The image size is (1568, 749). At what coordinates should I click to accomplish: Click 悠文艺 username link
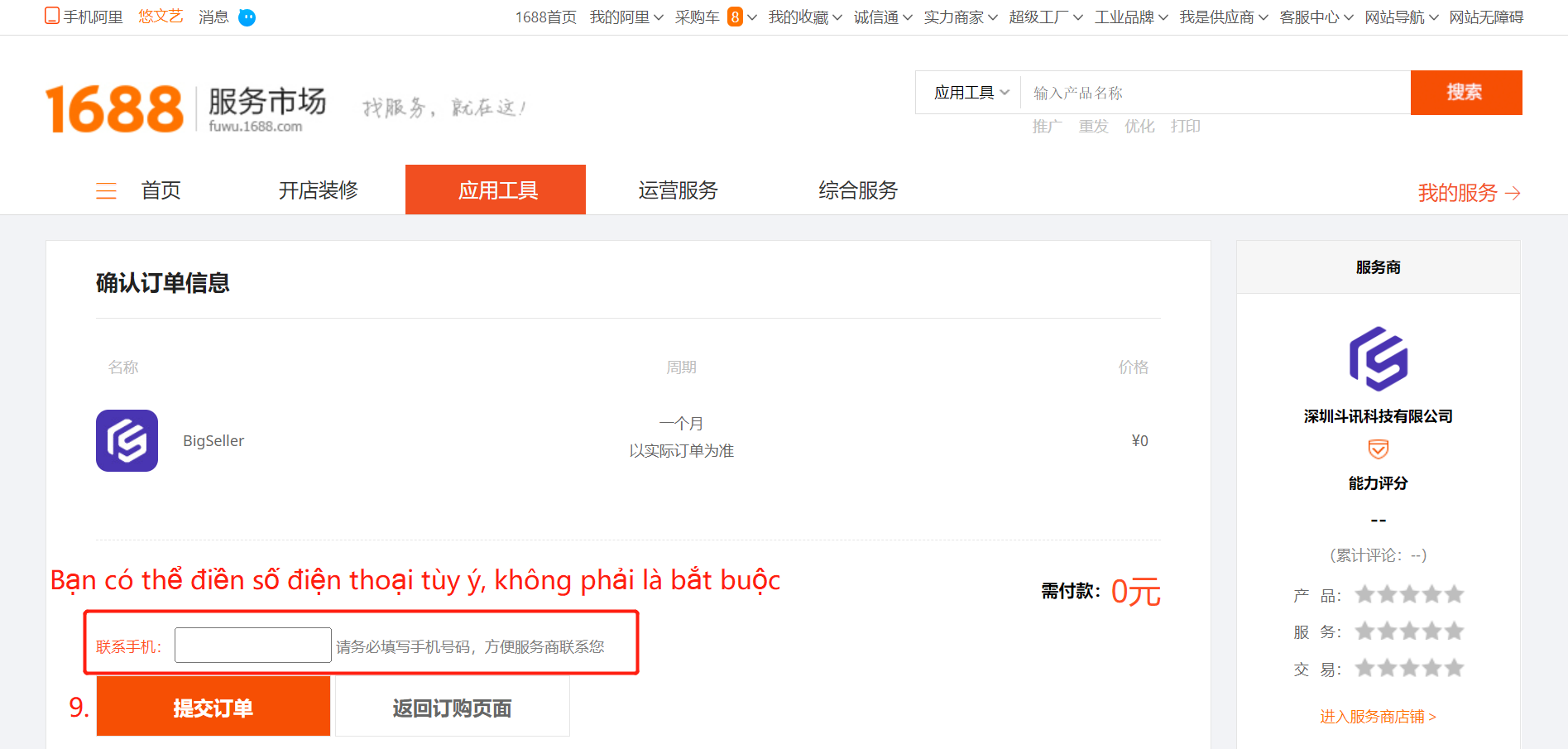[x=161, y=17]
